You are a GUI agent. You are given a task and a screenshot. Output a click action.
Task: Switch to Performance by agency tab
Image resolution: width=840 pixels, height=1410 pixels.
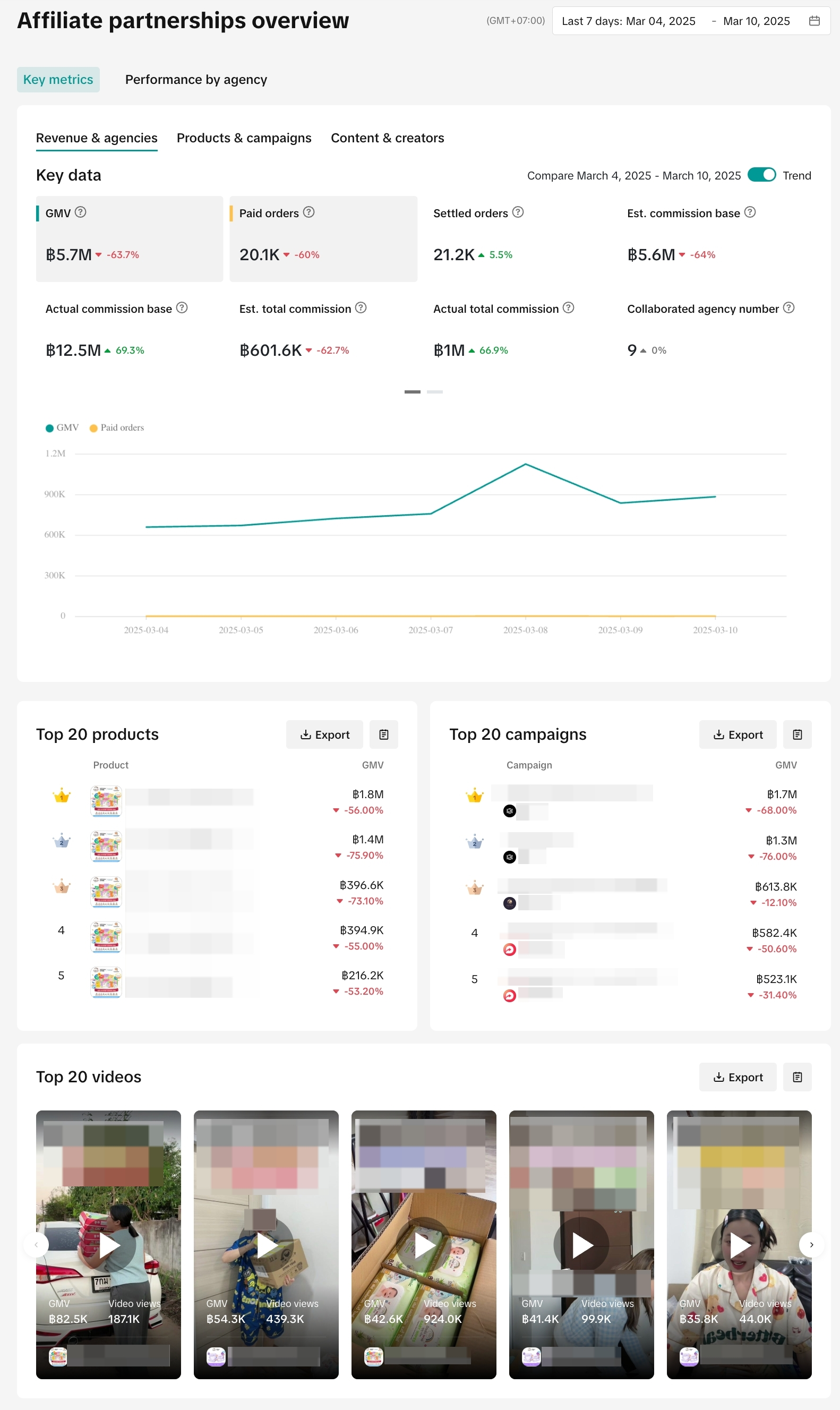tap(196, 79)
